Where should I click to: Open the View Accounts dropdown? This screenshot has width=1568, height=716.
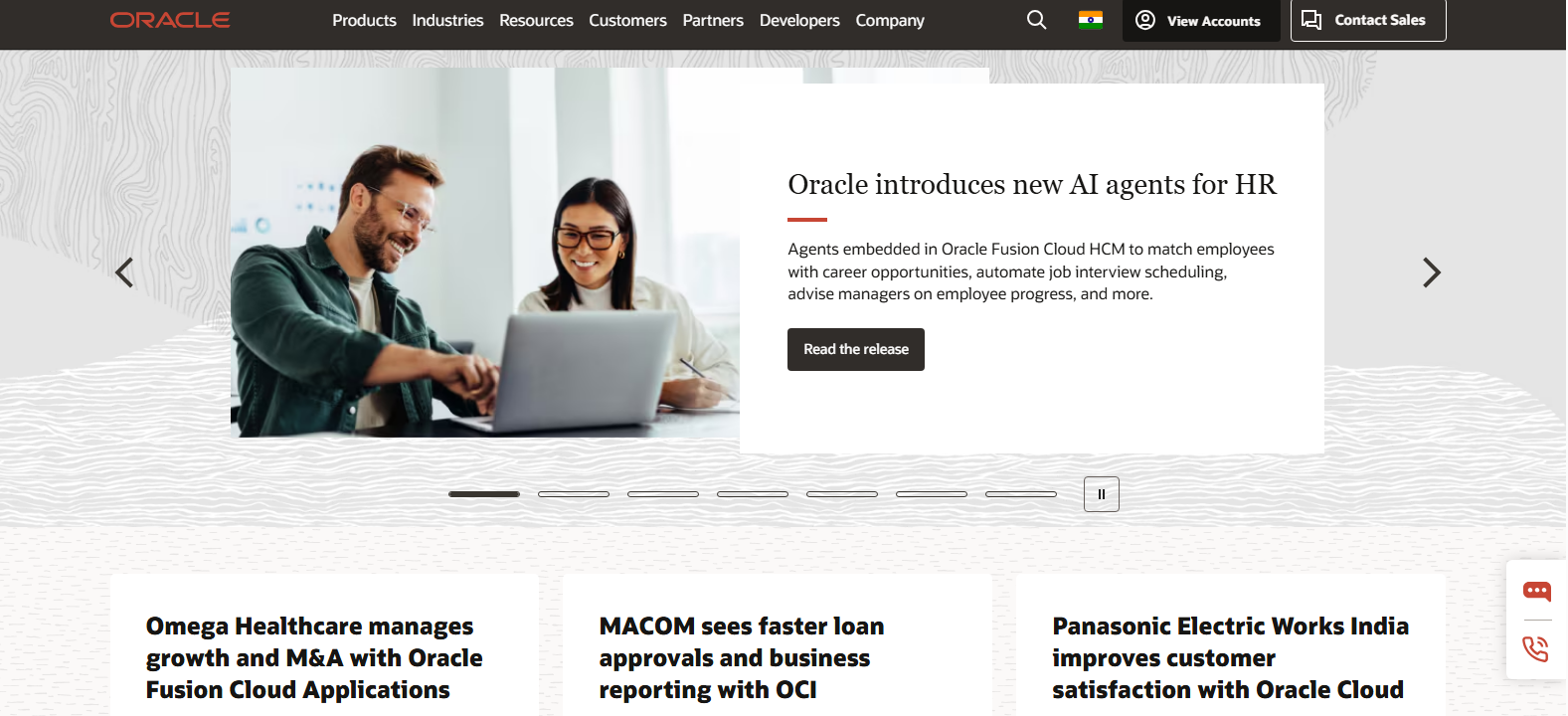point(1200,20)
